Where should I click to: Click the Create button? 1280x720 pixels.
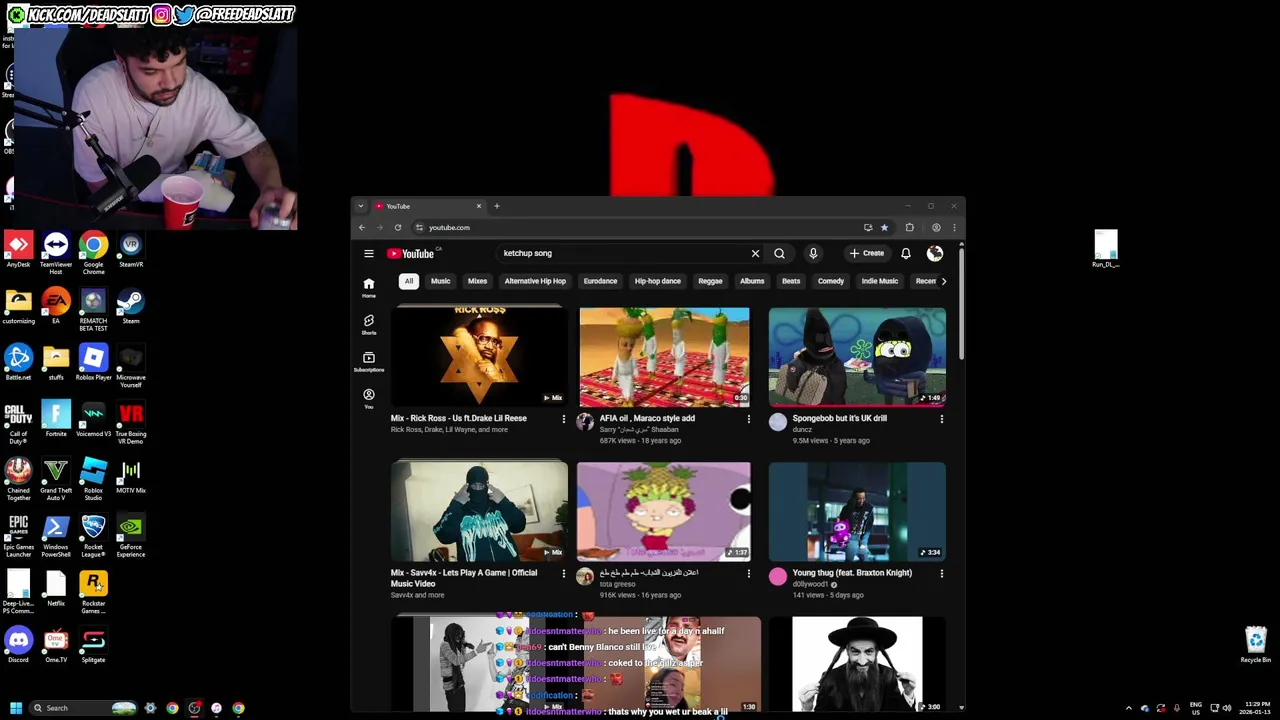867,254
